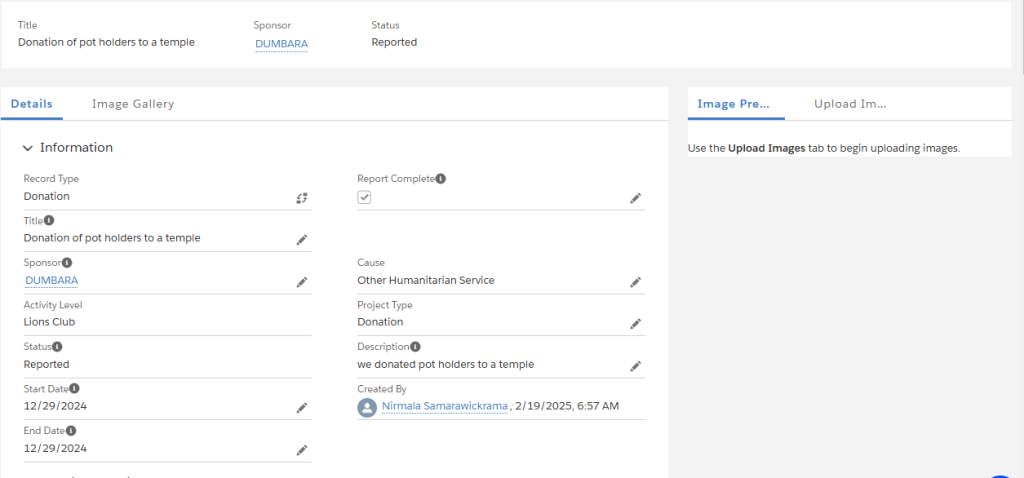Click the header title 'Donation of pot holders'
Screen dimensions: 1024x478
(106, 42)
